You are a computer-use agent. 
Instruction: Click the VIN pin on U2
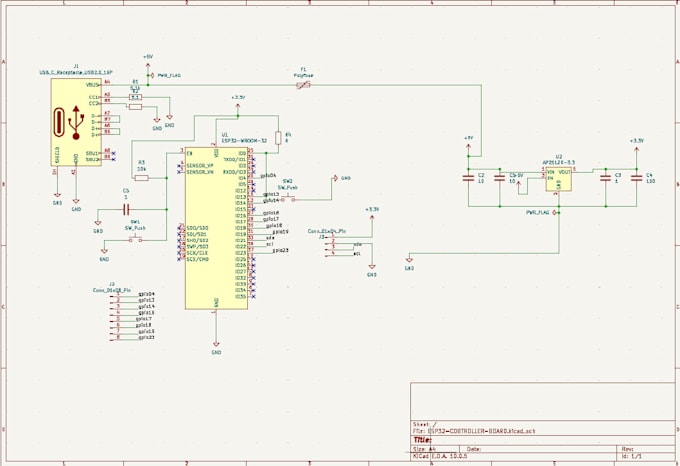point(551,172)
